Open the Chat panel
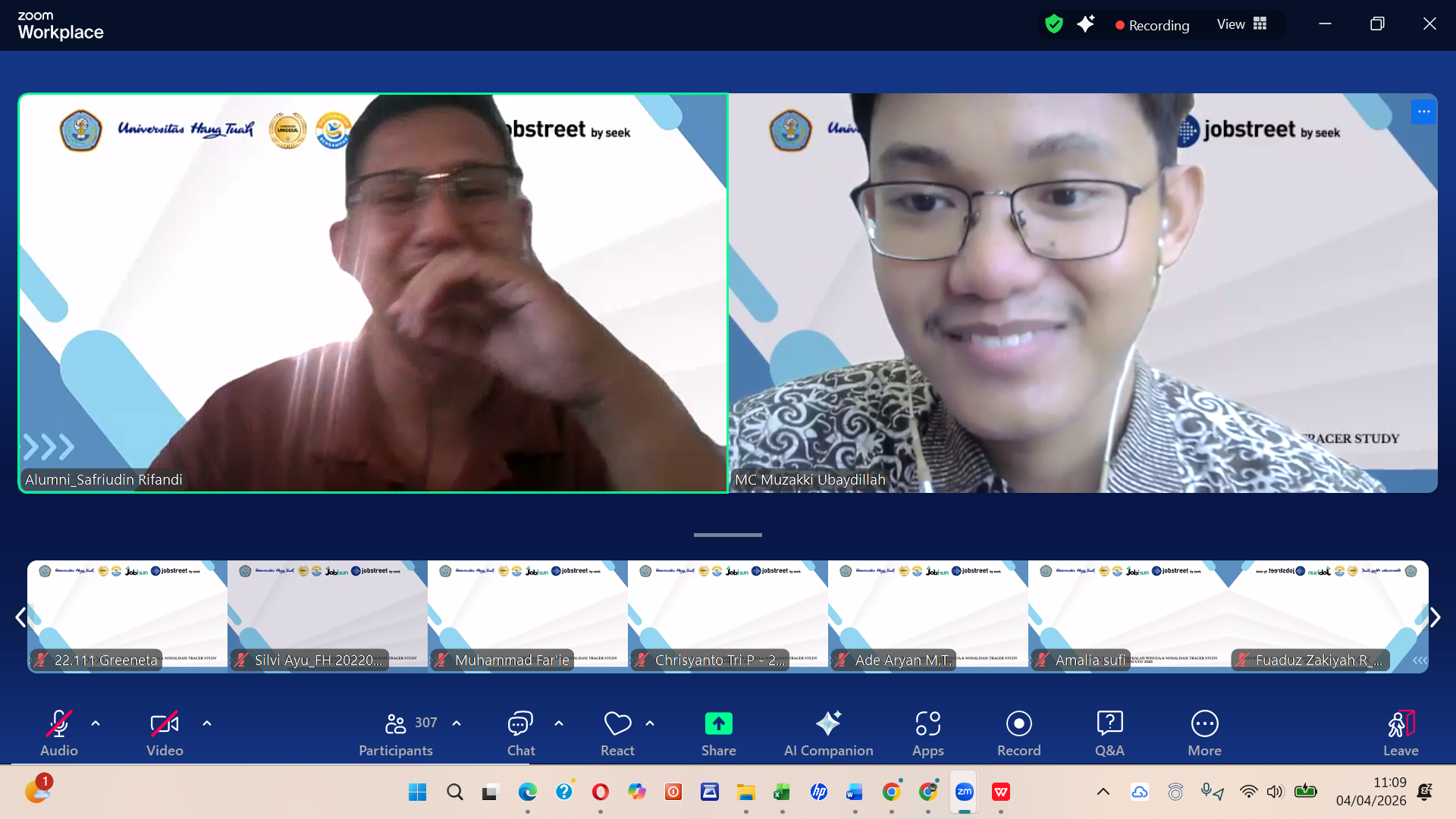 click(x=521, y=733)
